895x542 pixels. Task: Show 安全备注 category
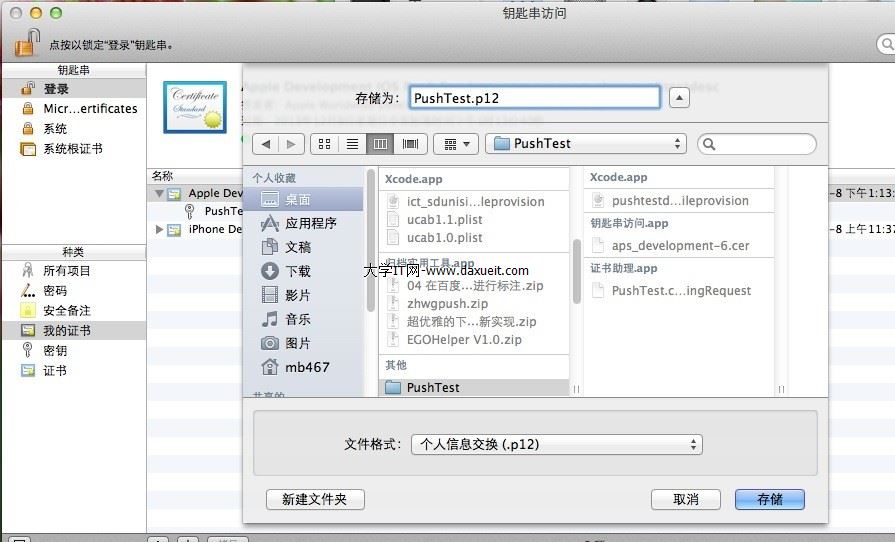click(x=74, y=310)
